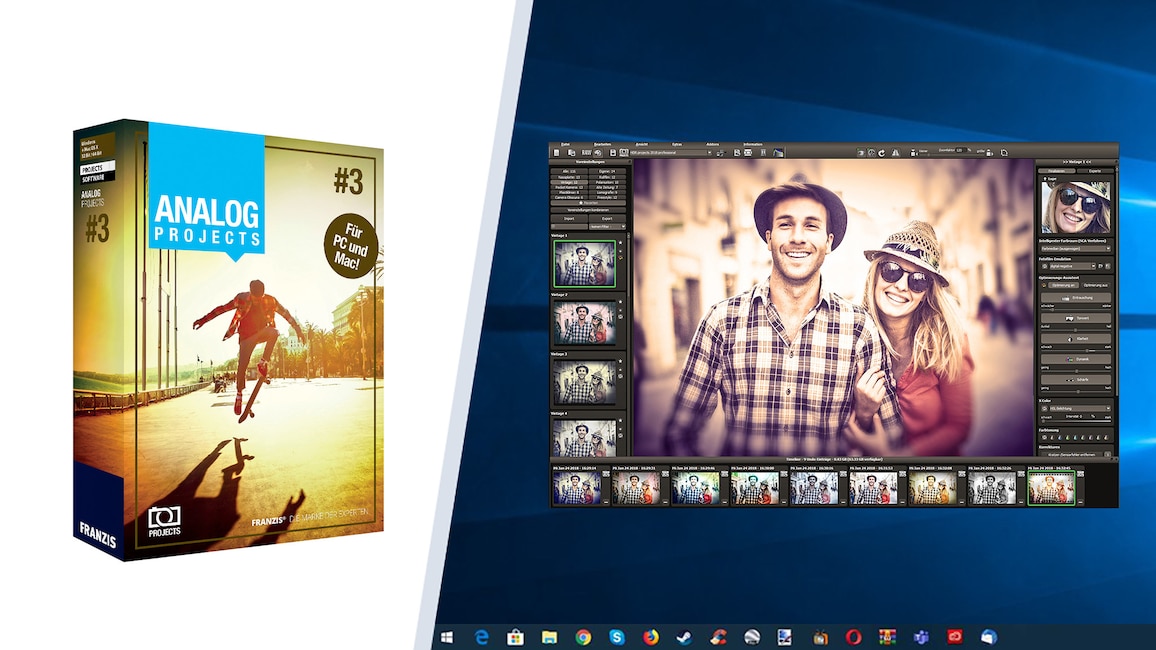Select the last green-outlined timeline thumbnail
The height and width of the screenshot is (650, 1156).
click(x=1051, y=487)
